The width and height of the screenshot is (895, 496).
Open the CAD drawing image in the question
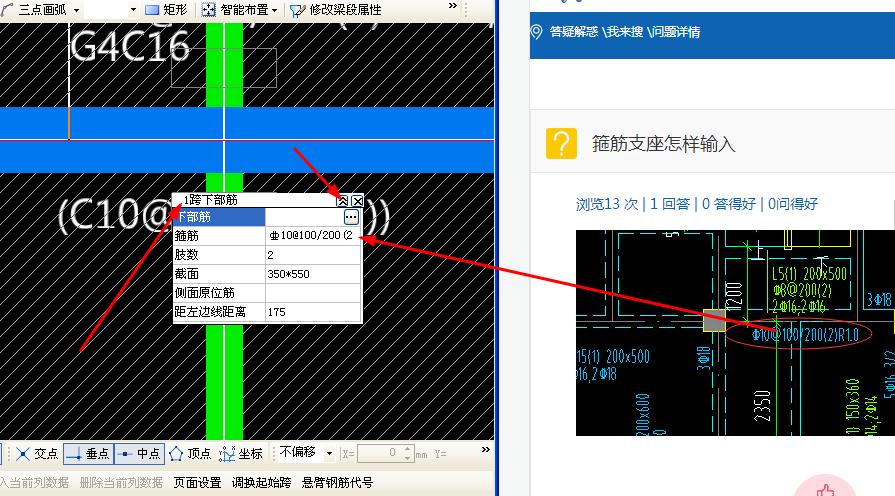(x=735, y=333)
